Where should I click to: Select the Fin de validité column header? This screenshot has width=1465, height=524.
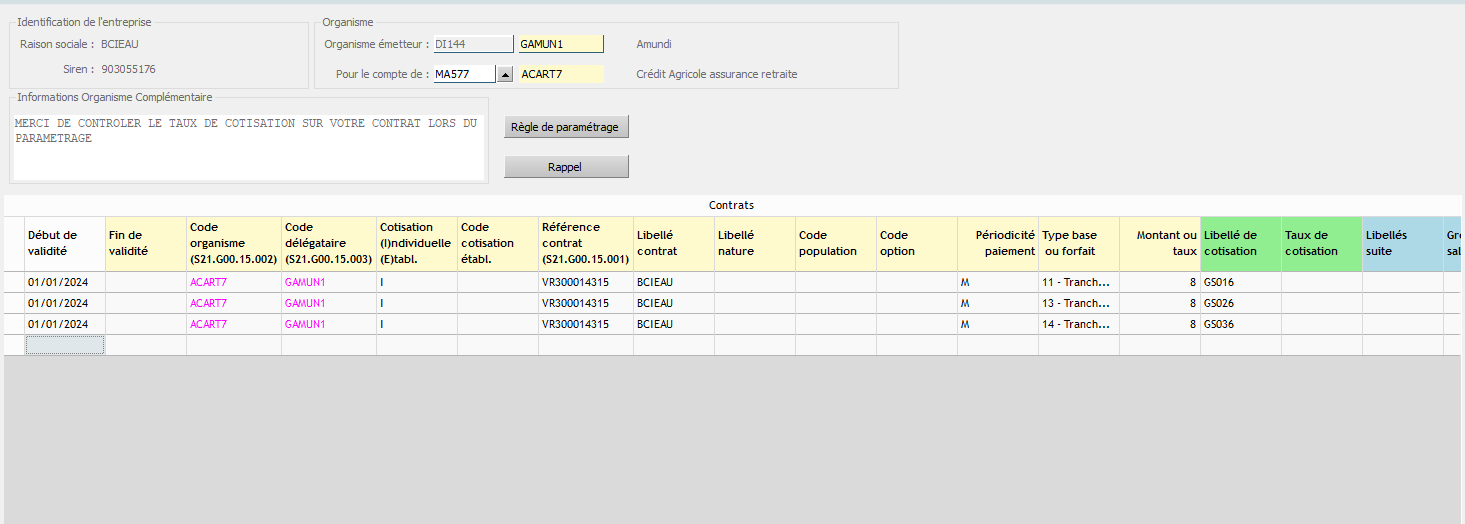tap(146, 243)
